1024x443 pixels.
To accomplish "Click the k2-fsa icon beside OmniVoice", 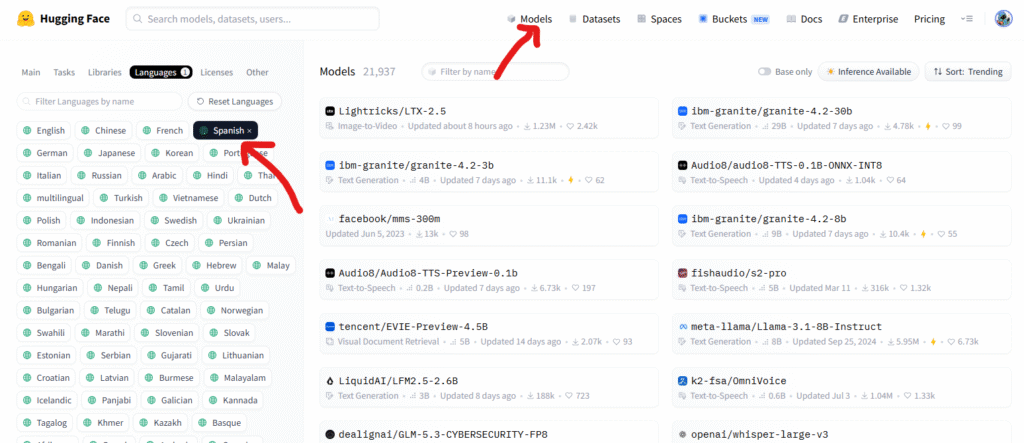I will (682, 381).
